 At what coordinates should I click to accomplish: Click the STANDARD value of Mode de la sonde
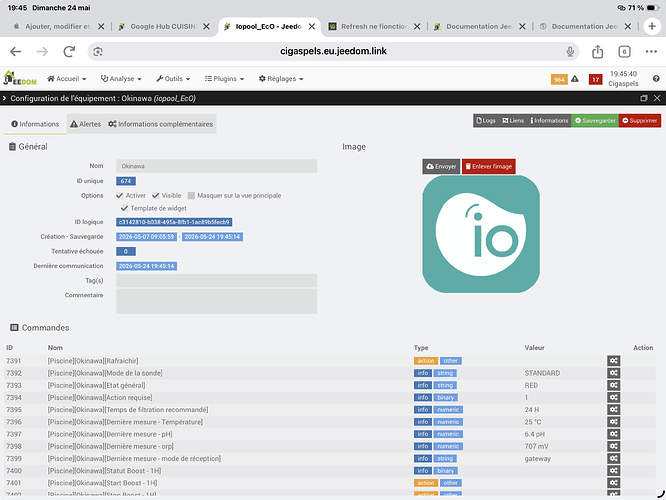(542, 373)
